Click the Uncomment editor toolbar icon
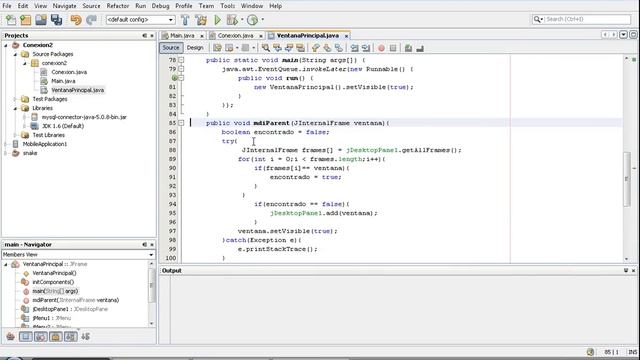The image size is (640, 360). tap(420, 48)
